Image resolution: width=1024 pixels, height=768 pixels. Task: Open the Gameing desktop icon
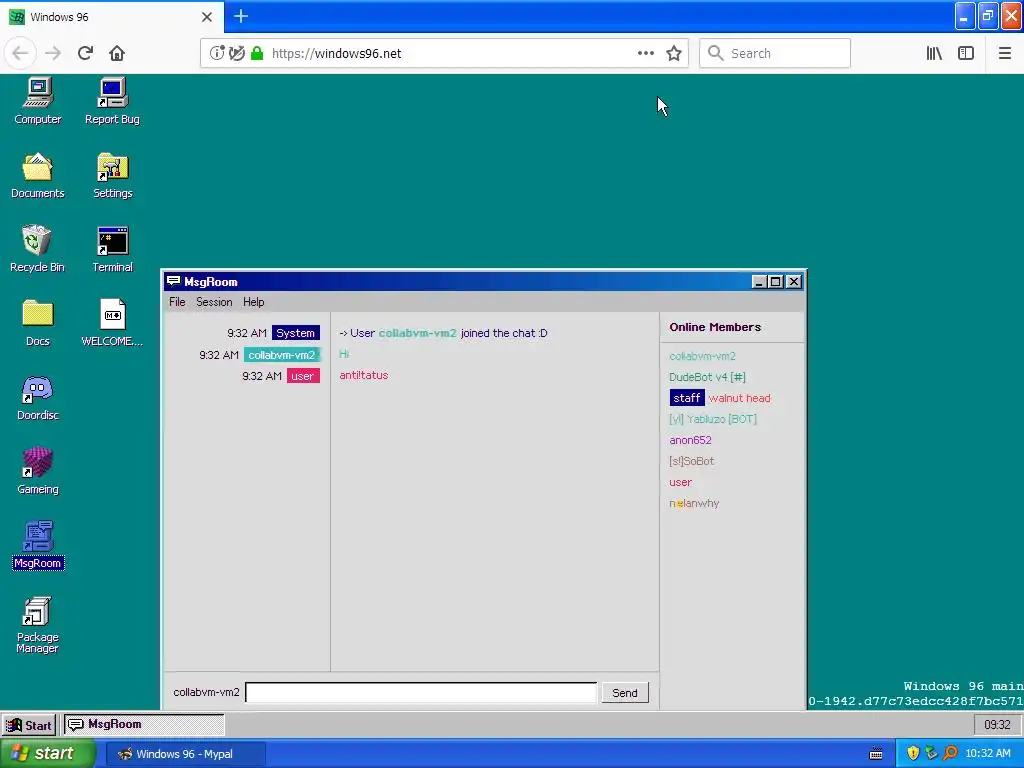[x=38, y=470]
